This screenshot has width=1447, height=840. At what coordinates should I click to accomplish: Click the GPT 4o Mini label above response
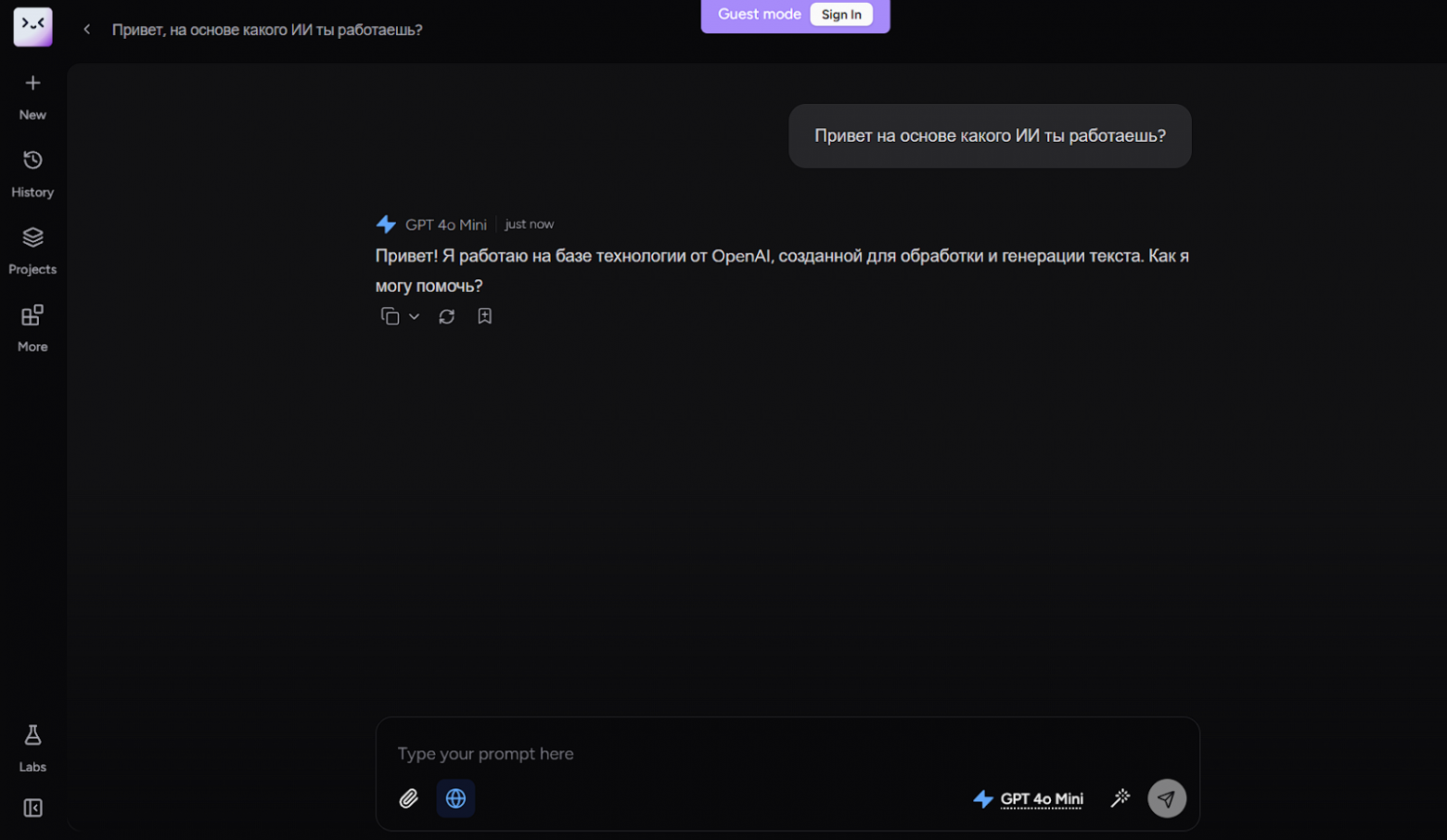click(x=446, y=224)
